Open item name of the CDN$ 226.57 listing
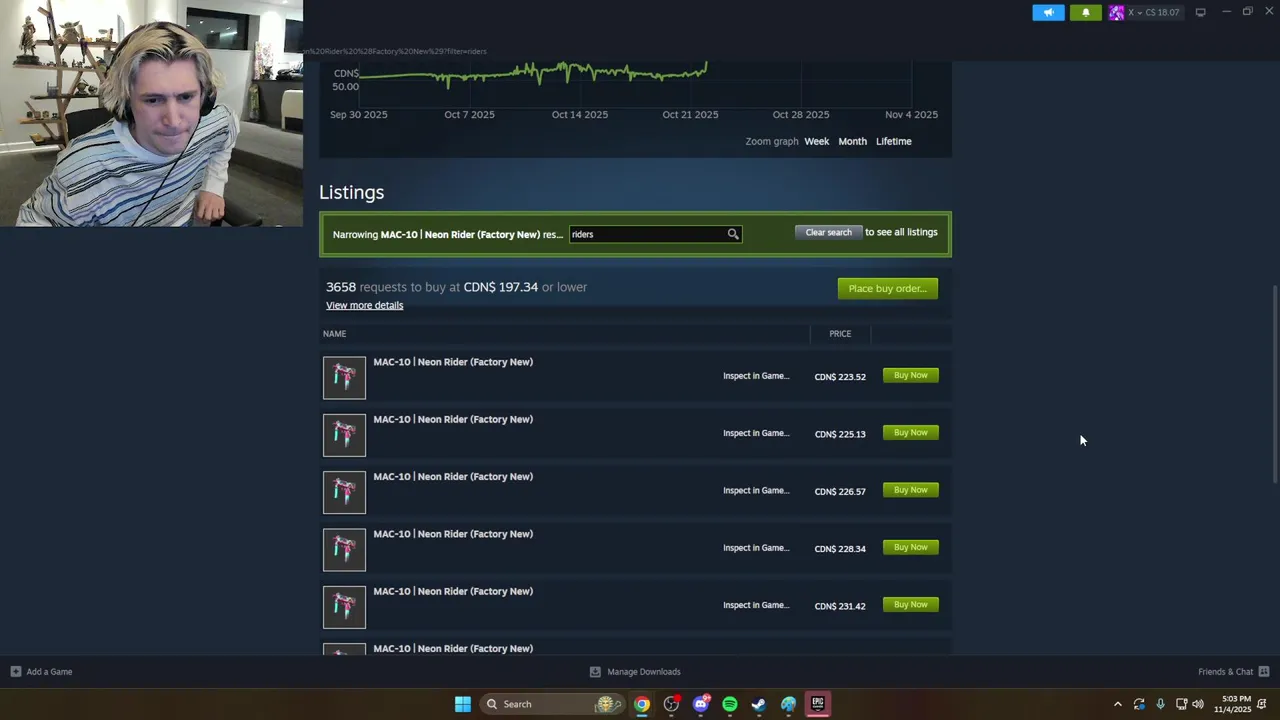The image size is (1280, 720). tap(453, 477)
